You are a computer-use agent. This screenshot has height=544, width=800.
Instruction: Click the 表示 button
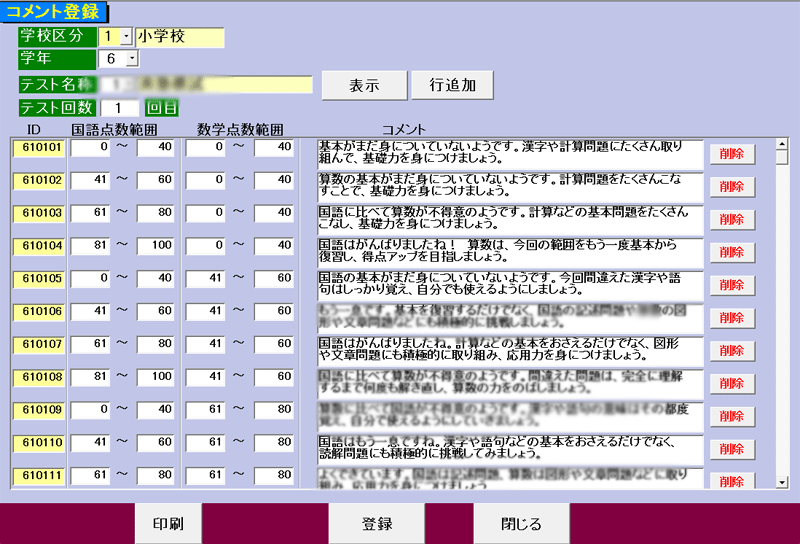coord(364,85)
